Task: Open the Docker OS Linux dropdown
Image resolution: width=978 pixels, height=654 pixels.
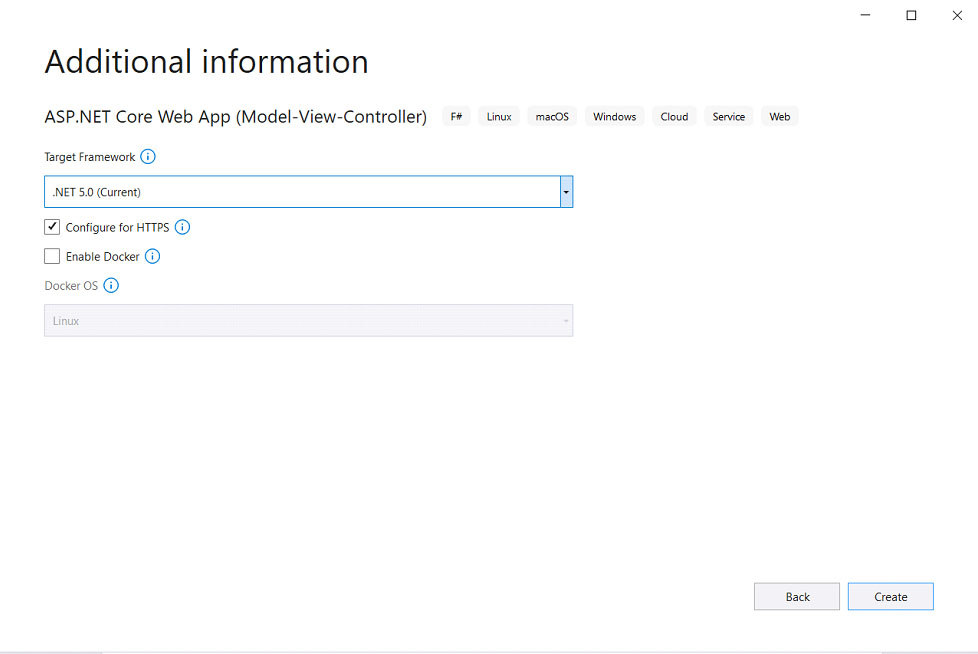Action: pyautogui.click(x=308, y=320)
